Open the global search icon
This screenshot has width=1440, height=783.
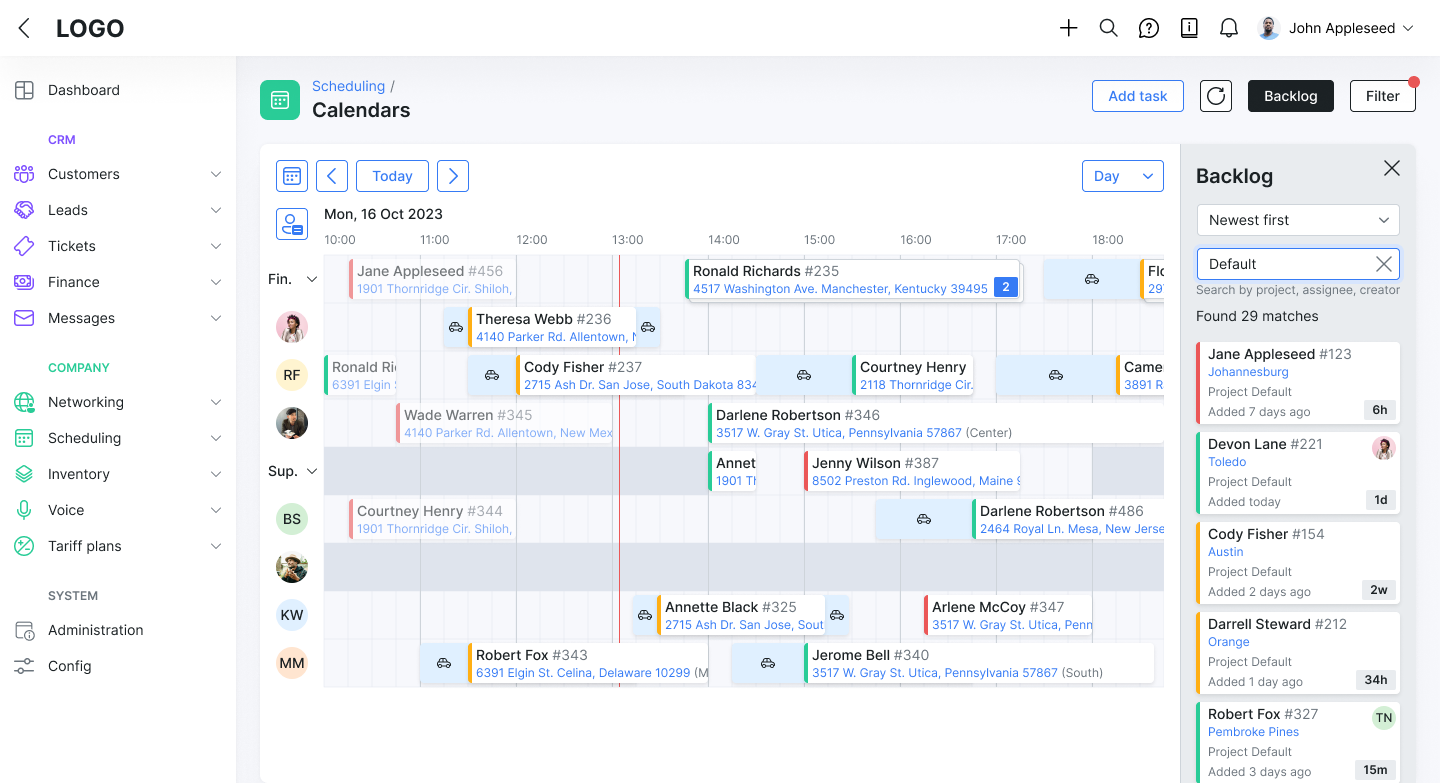[1108, 28]
